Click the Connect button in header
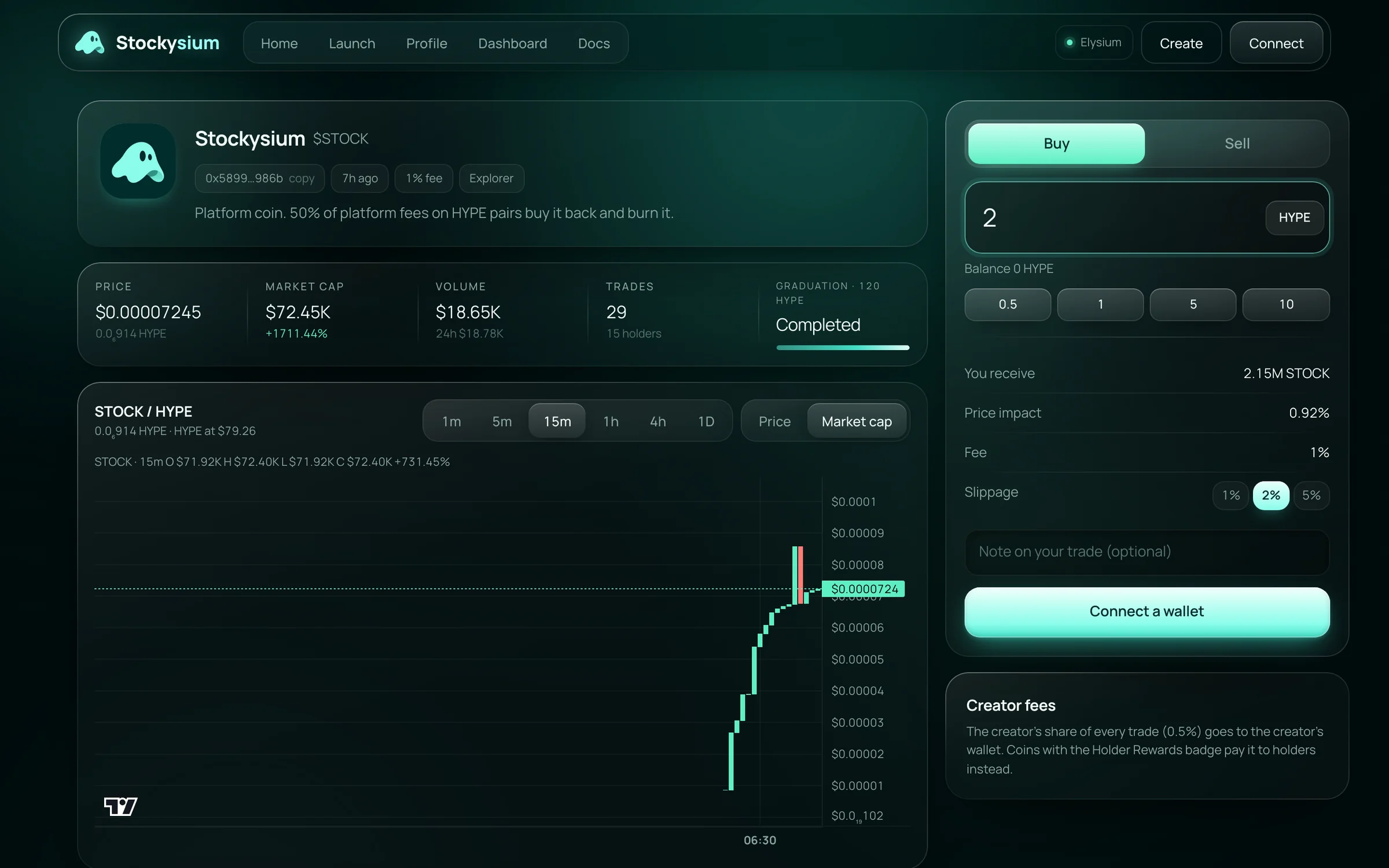 pyautogui.click(x=1276, y=43)
